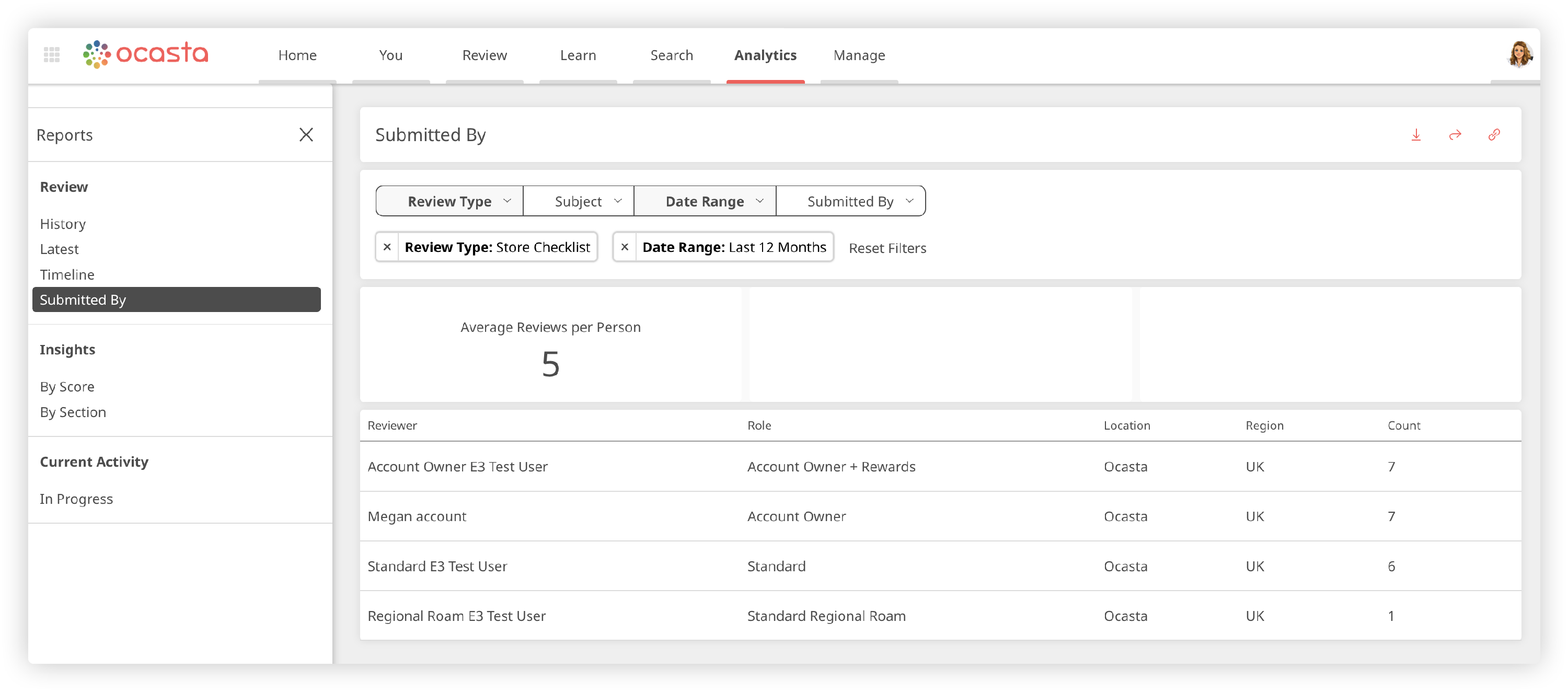Image resolution: width=1568 pixels, height=692 pixels.
Task: Select By Score insights report
Action: [67, 387]
